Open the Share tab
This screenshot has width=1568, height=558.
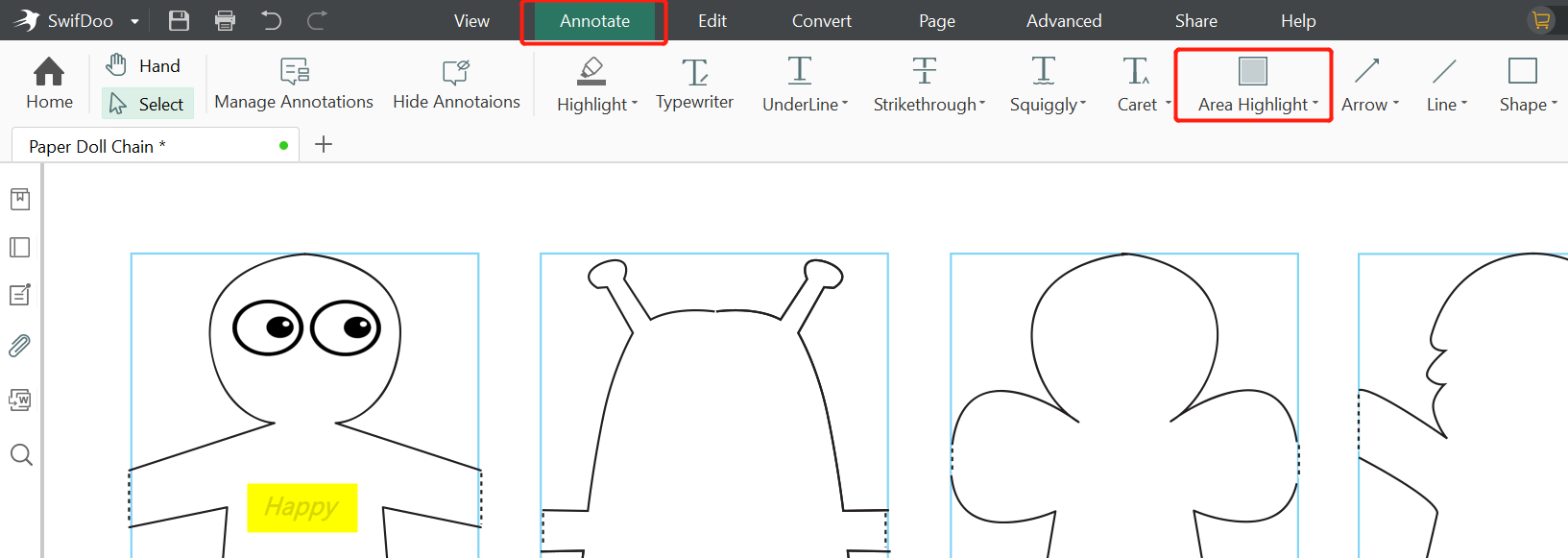pos(1195,20)
